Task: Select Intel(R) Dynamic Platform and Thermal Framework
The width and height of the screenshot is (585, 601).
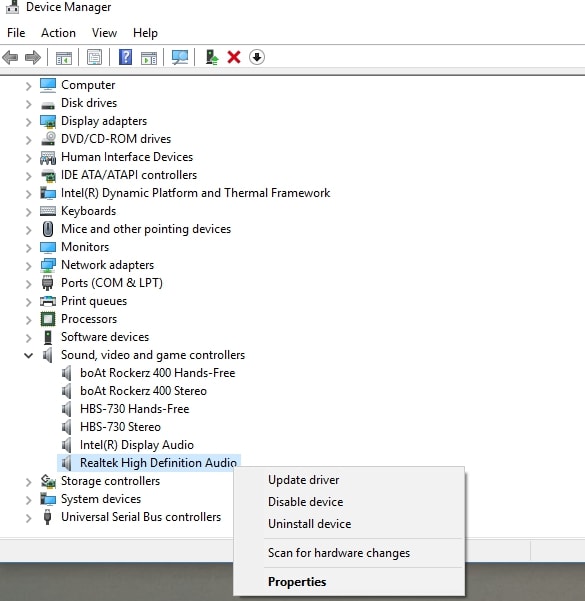Action: click(196, 193)
